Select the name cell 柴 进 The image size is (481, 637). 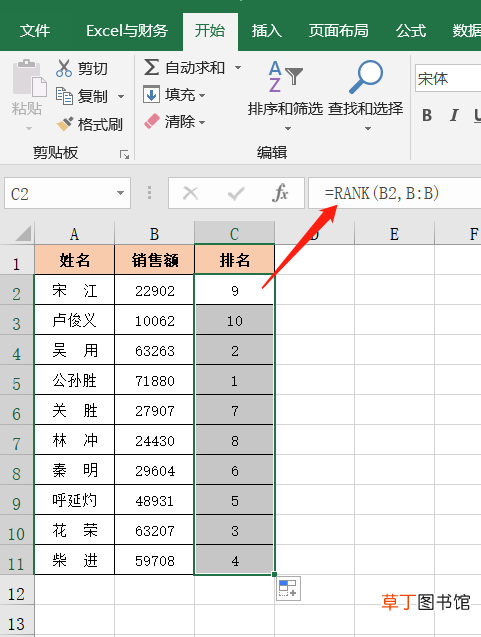(74, 560)
